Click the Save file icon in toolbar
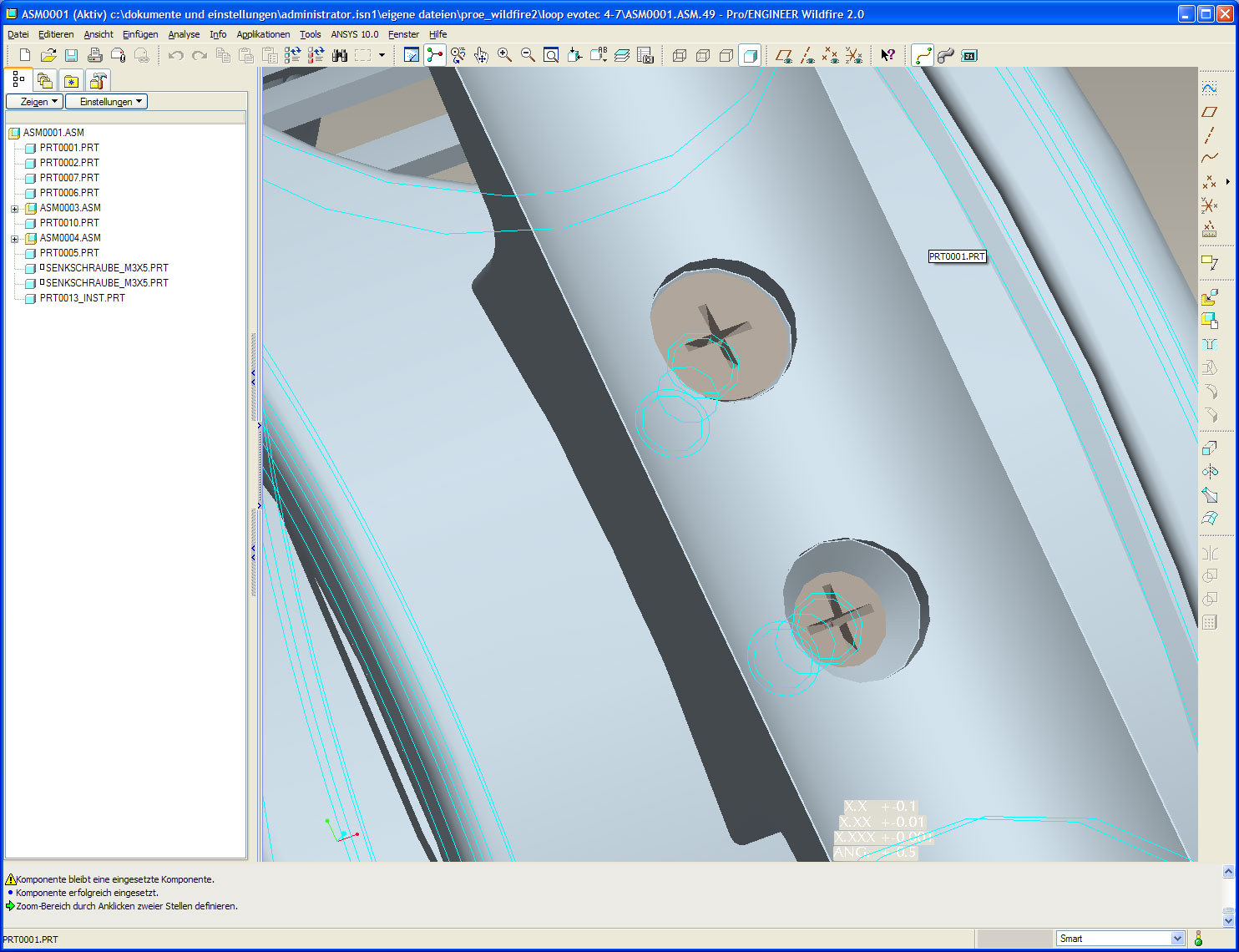 point(72,55)
